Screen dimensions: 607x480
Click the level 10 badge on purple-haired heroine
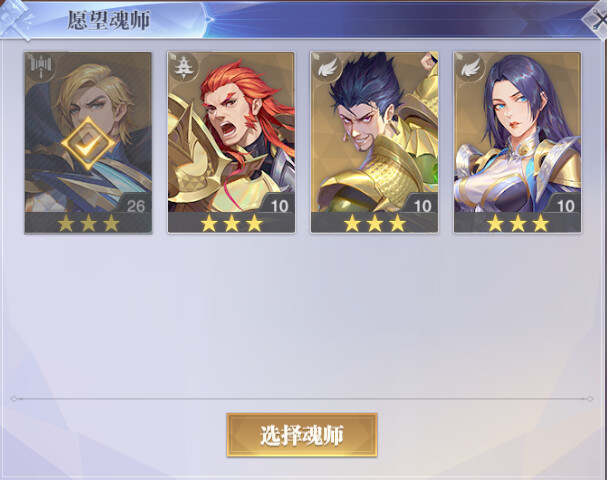pos(565,205)
